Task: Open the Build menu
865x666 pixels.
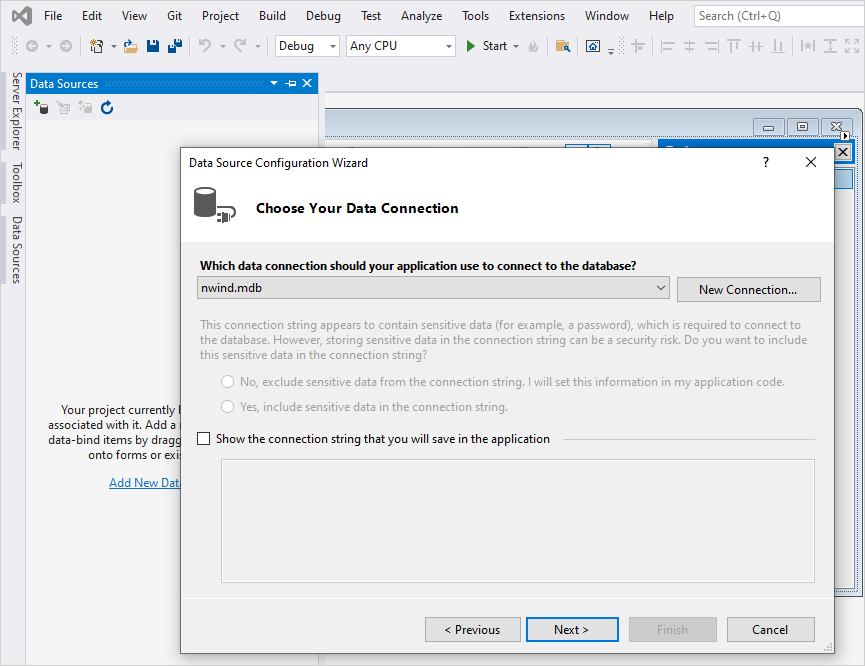Action: pyautogui.click(x=272, y=16)
